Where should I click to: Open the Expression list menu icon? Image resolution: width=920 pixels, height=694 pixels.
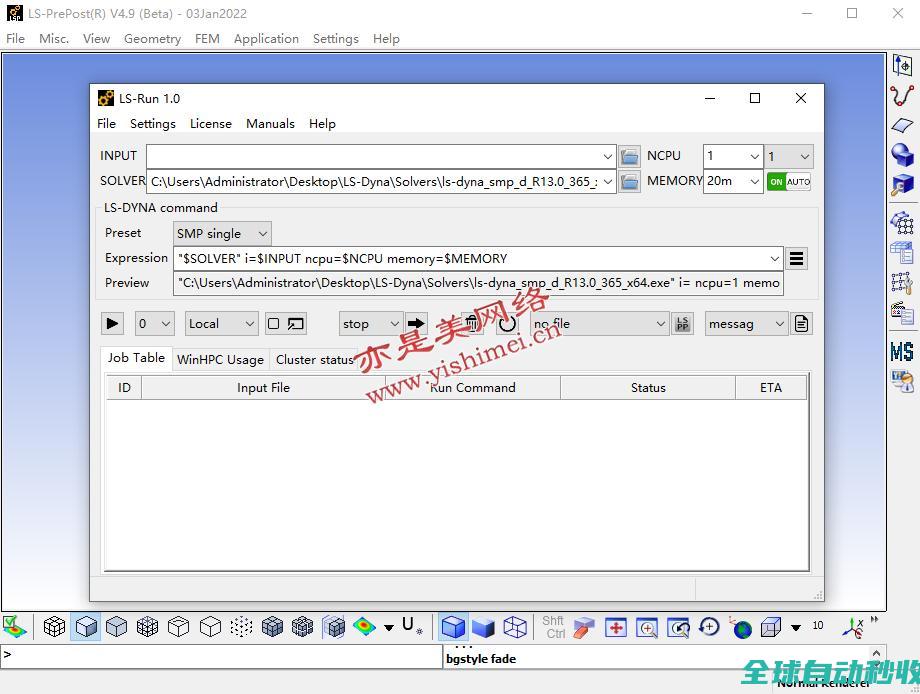(796, 258)
